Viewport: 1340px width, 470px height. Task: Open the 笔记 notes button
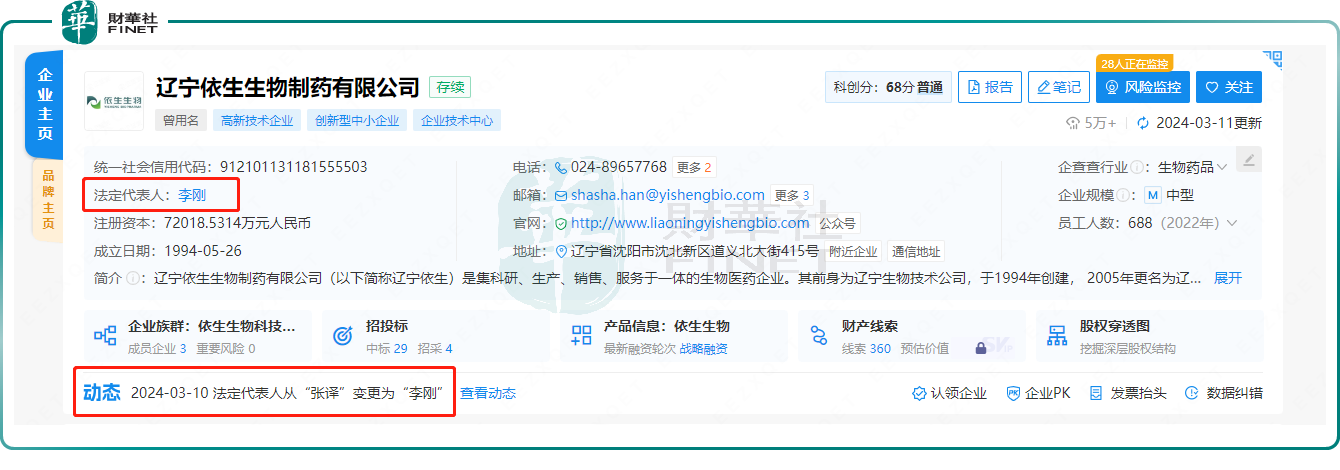click(x=1059, y=87)
